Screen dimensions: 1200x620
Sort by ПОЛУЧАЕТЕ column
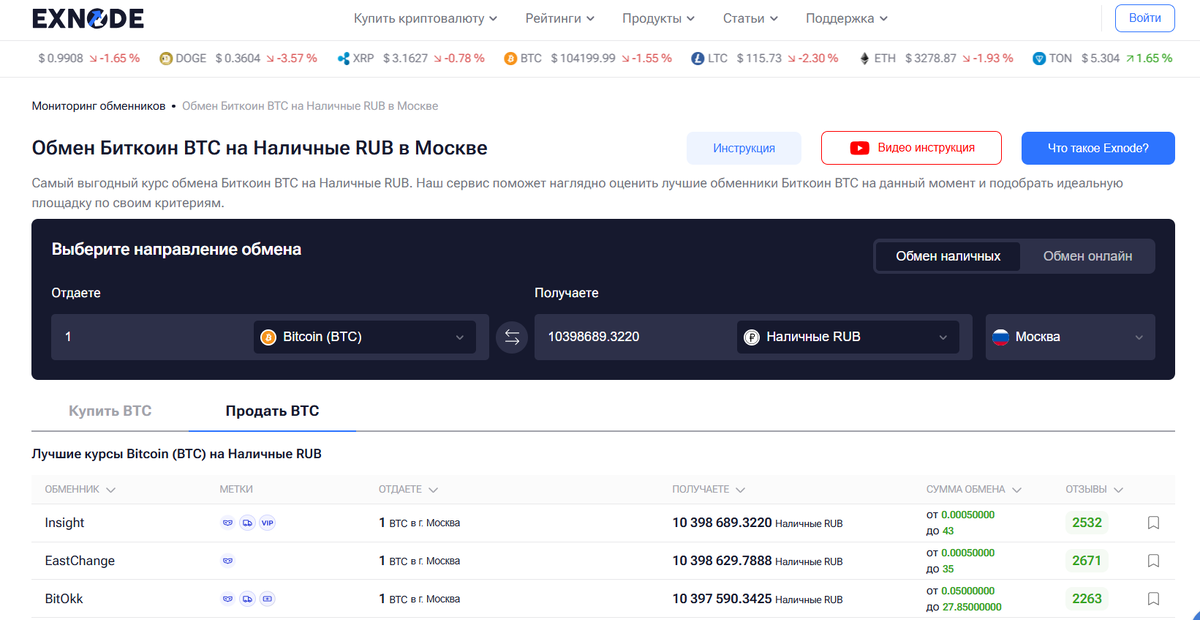pos(708,490)
